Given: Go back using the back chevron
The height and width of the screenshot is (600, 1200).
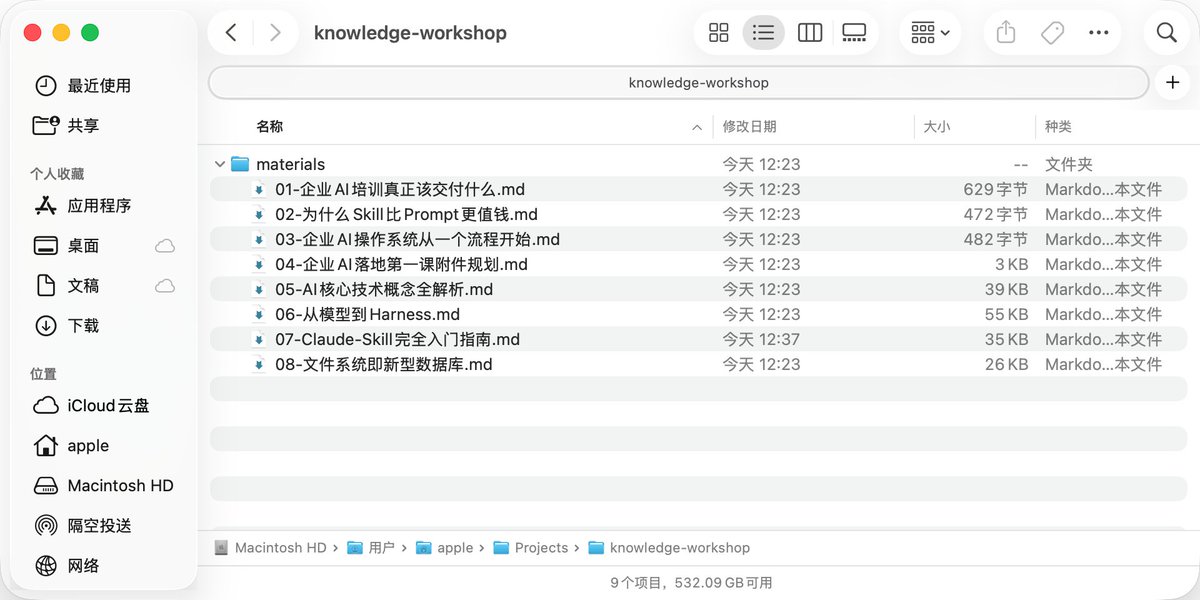Looking at the screenshot, I should pyautogui.click(x=231, y=33).
